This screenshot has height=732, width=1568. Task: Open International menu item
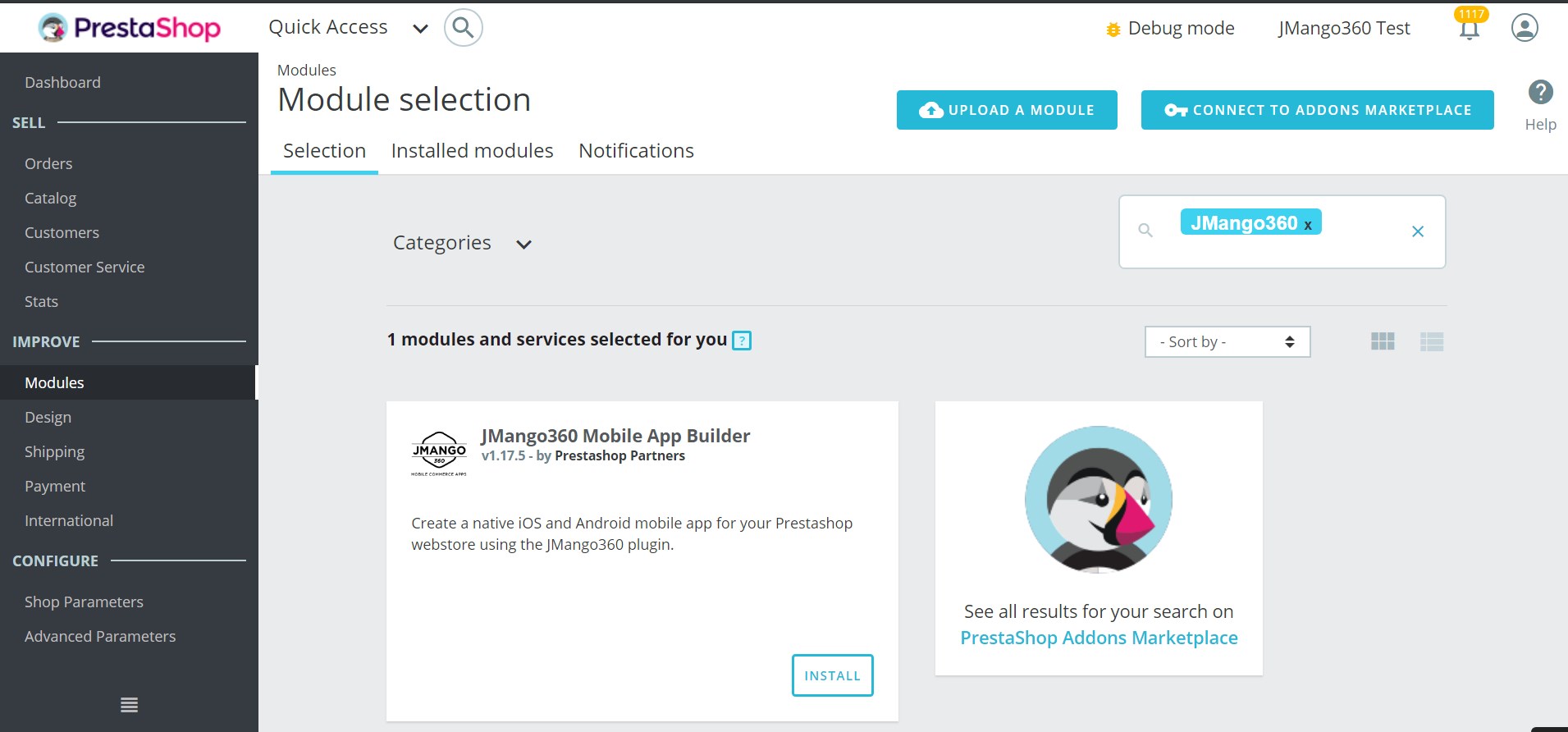[69, 520]
